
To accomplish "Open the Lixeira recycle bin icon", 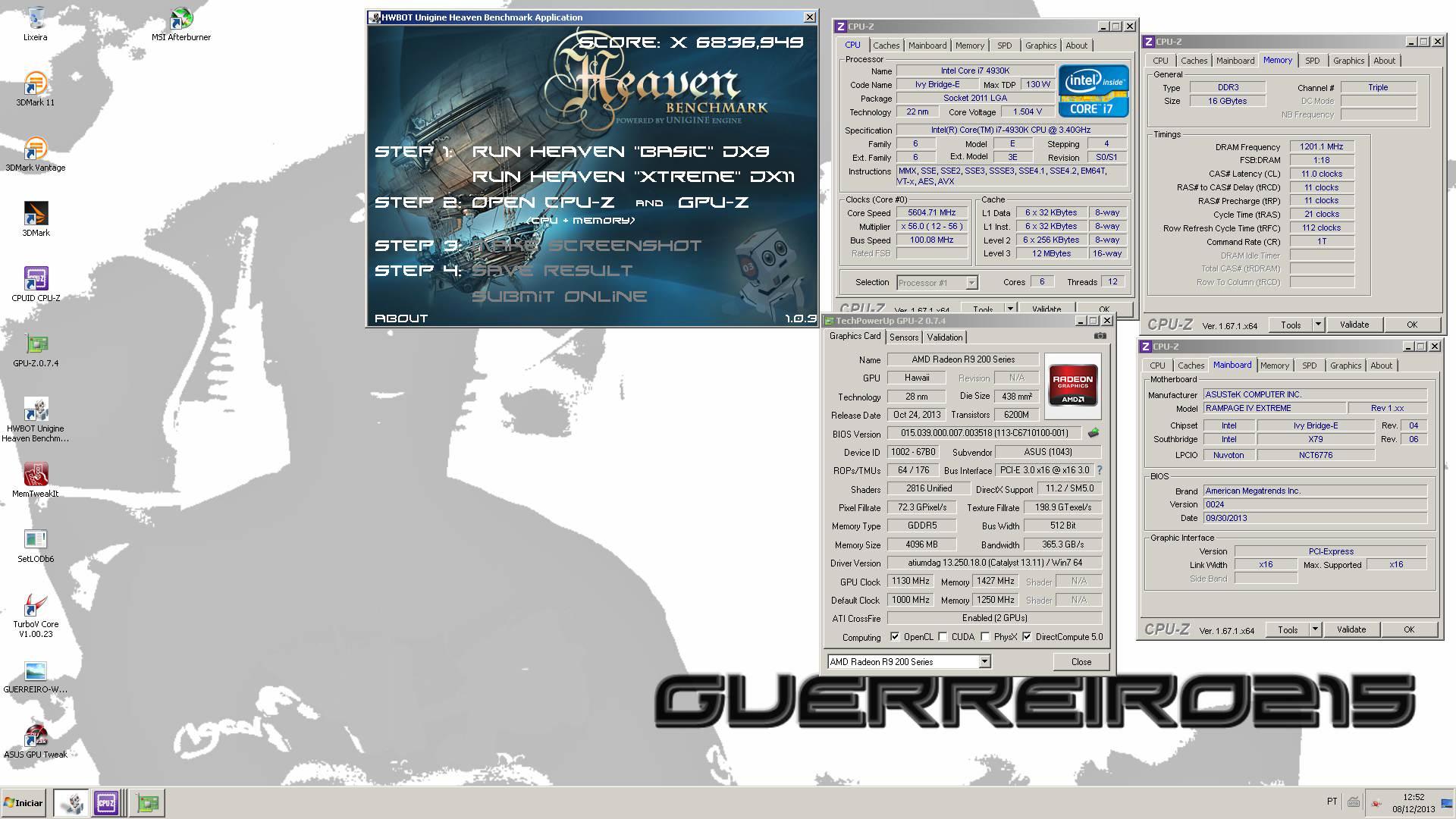I will [35, 24].
